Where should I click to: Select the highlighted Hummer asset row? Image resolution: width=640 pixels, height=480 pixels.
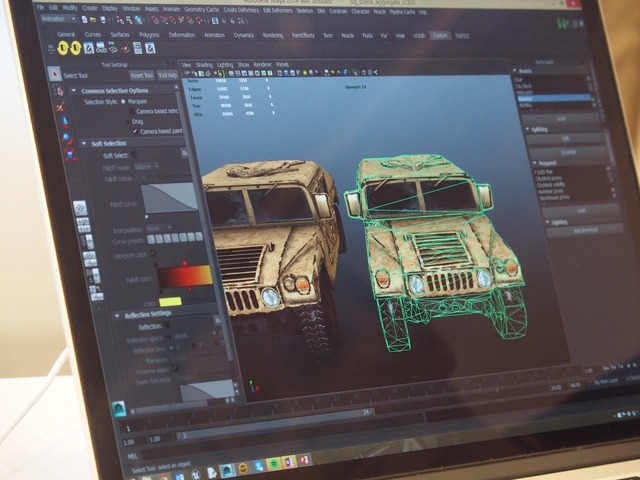point(554,98)
